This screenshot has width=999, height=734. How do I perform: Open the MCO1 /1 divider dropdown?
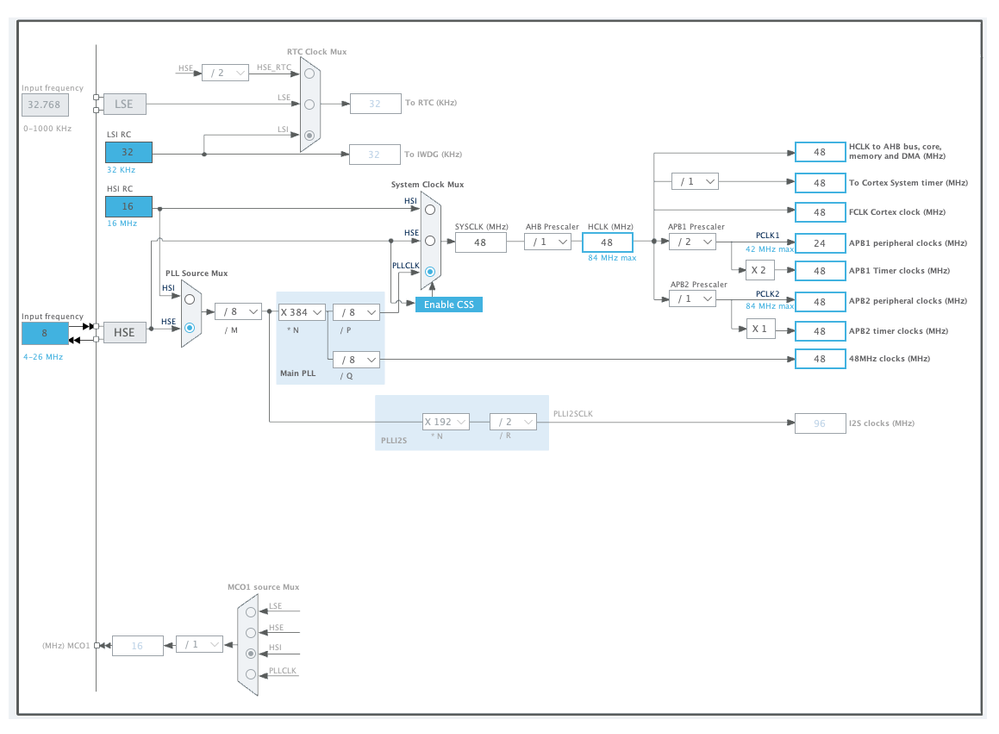(x=199, y=645)
